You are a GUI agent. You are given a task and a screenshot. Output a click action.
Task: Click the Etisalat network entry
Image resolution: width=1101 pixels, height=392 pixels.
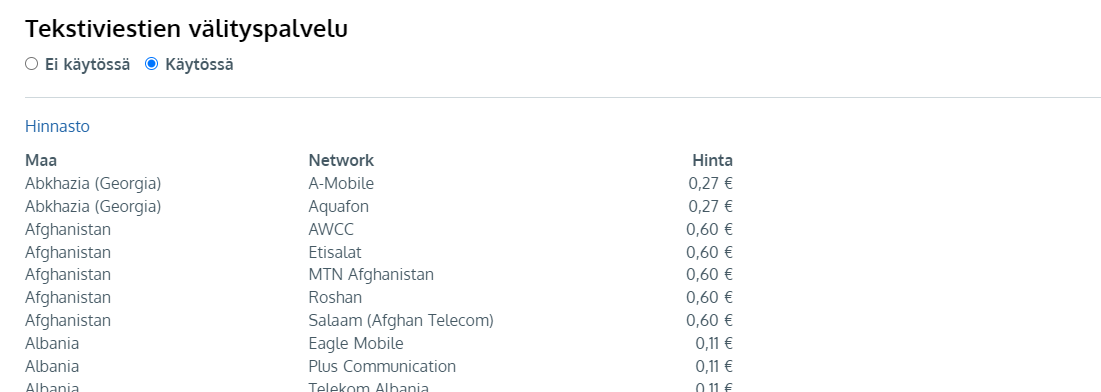[335, 252]
